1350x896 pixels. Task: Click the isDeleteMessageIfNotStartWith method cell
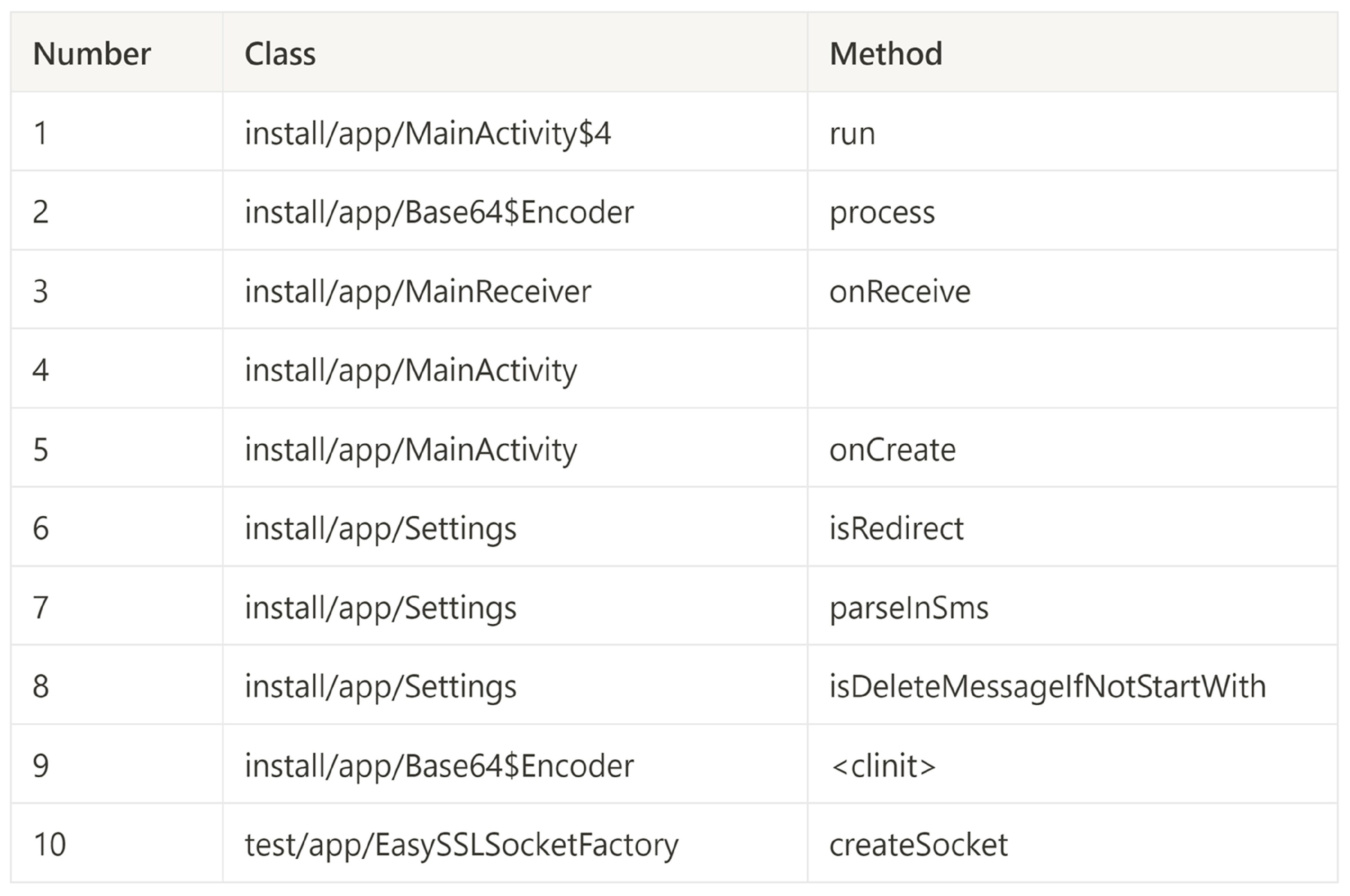pyautogui.click(x=1047, y=686)
